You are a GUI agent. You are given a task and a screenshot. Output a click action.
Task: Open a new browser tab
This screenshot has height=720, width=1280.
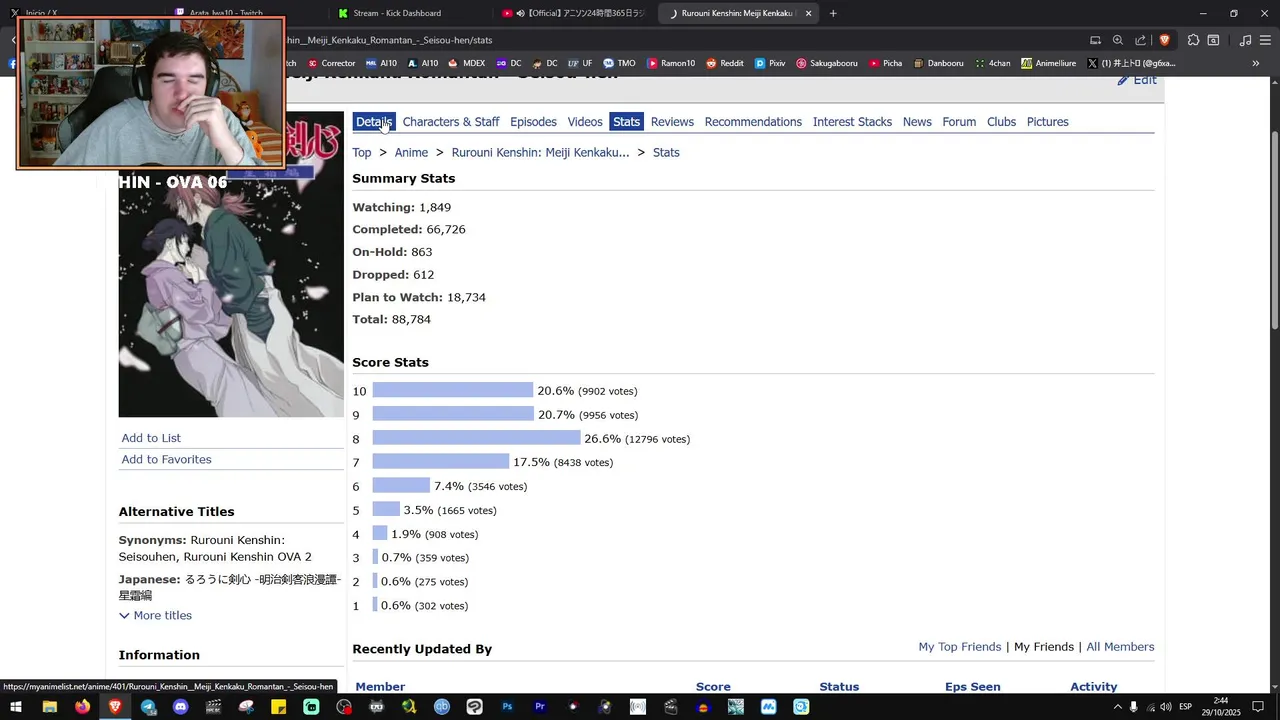tap(833, 13)
